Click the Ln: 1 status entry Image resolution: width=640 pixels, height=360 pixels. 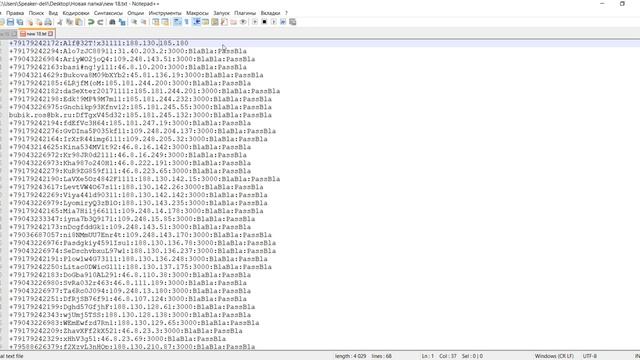click(427, 356)
